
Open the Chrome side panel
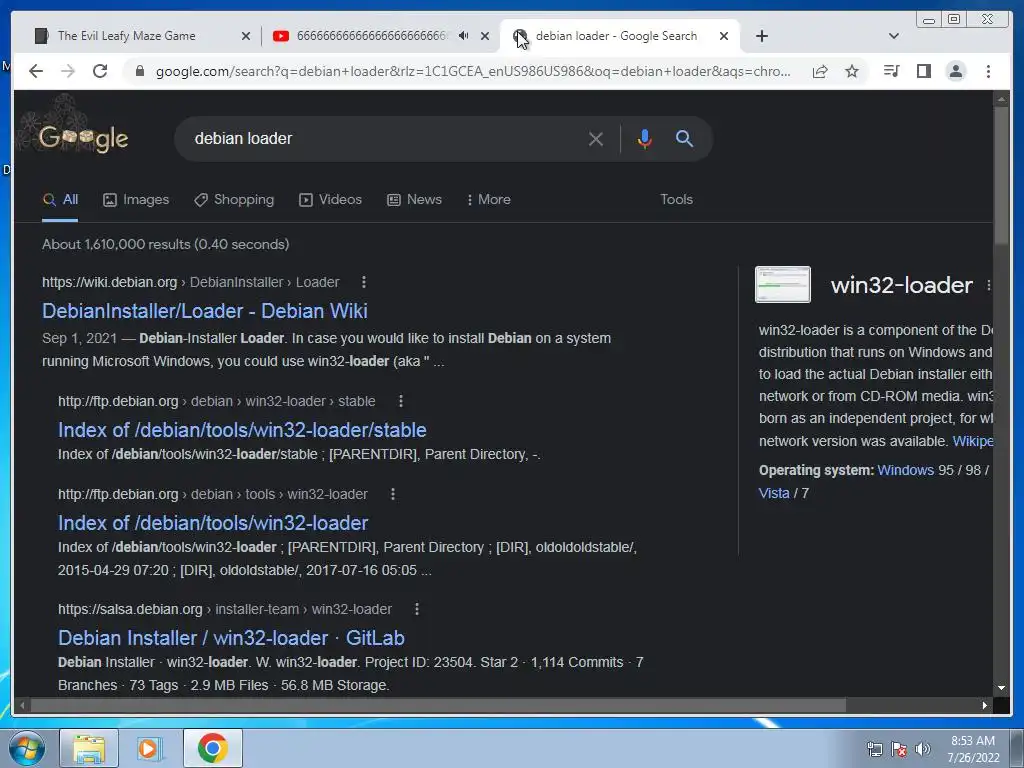(x=923, y=71)
